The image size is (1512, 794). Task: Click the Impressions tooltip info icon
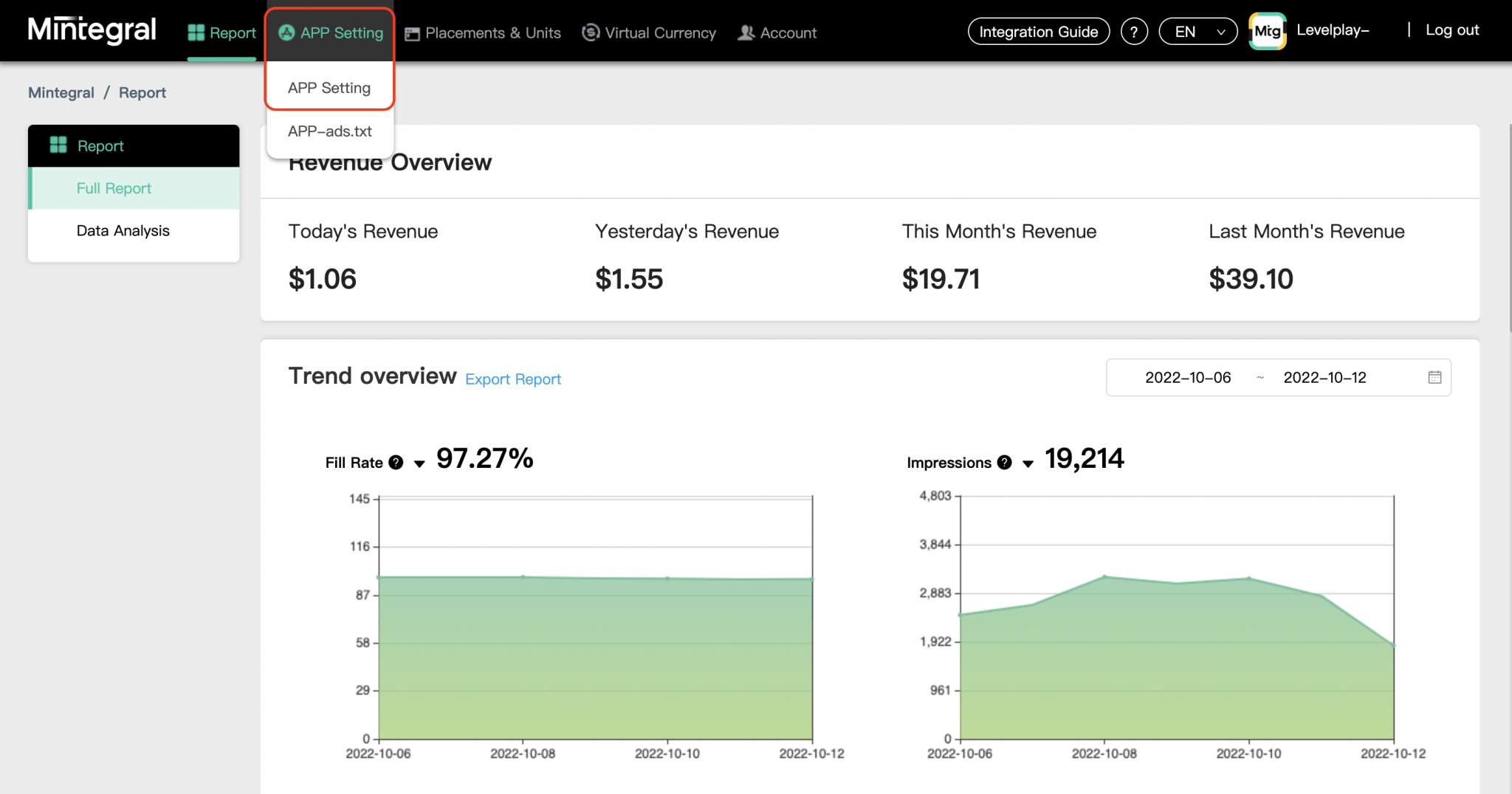[x=1003, y=463]
